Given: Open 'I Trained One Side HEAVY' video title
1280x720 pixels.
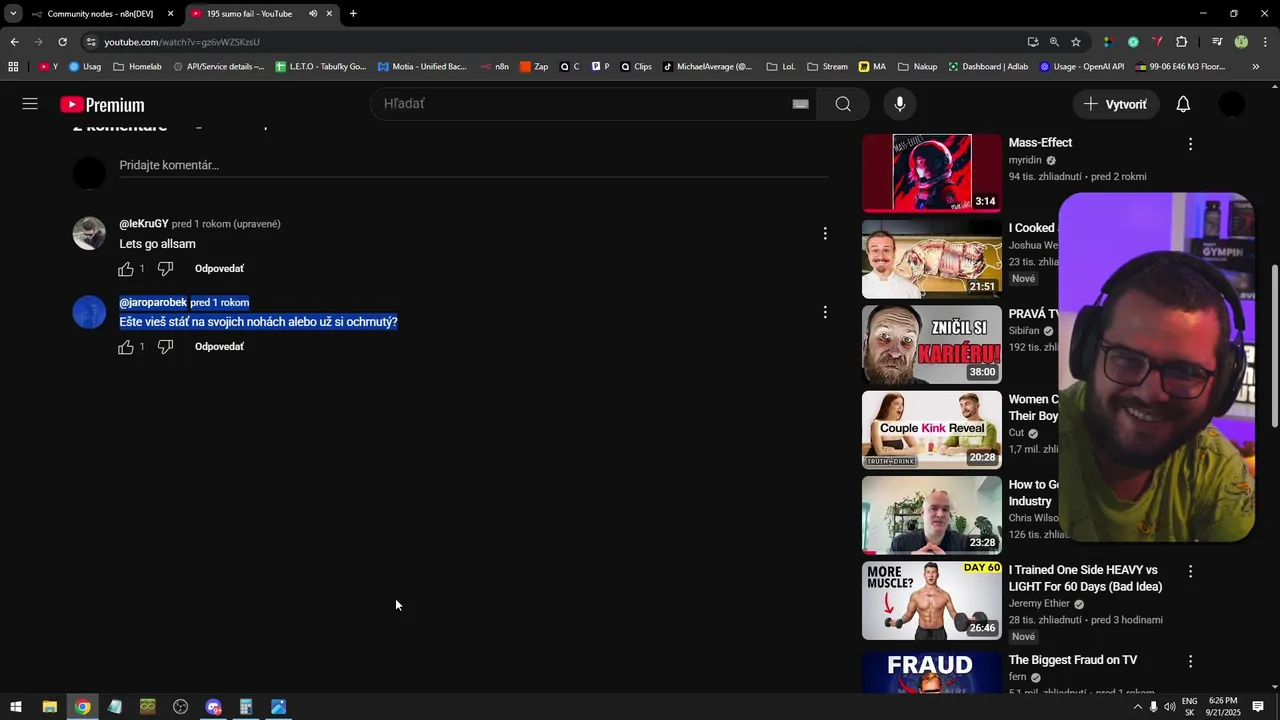Looking at the screenshot, I should tap(1085, 578).
